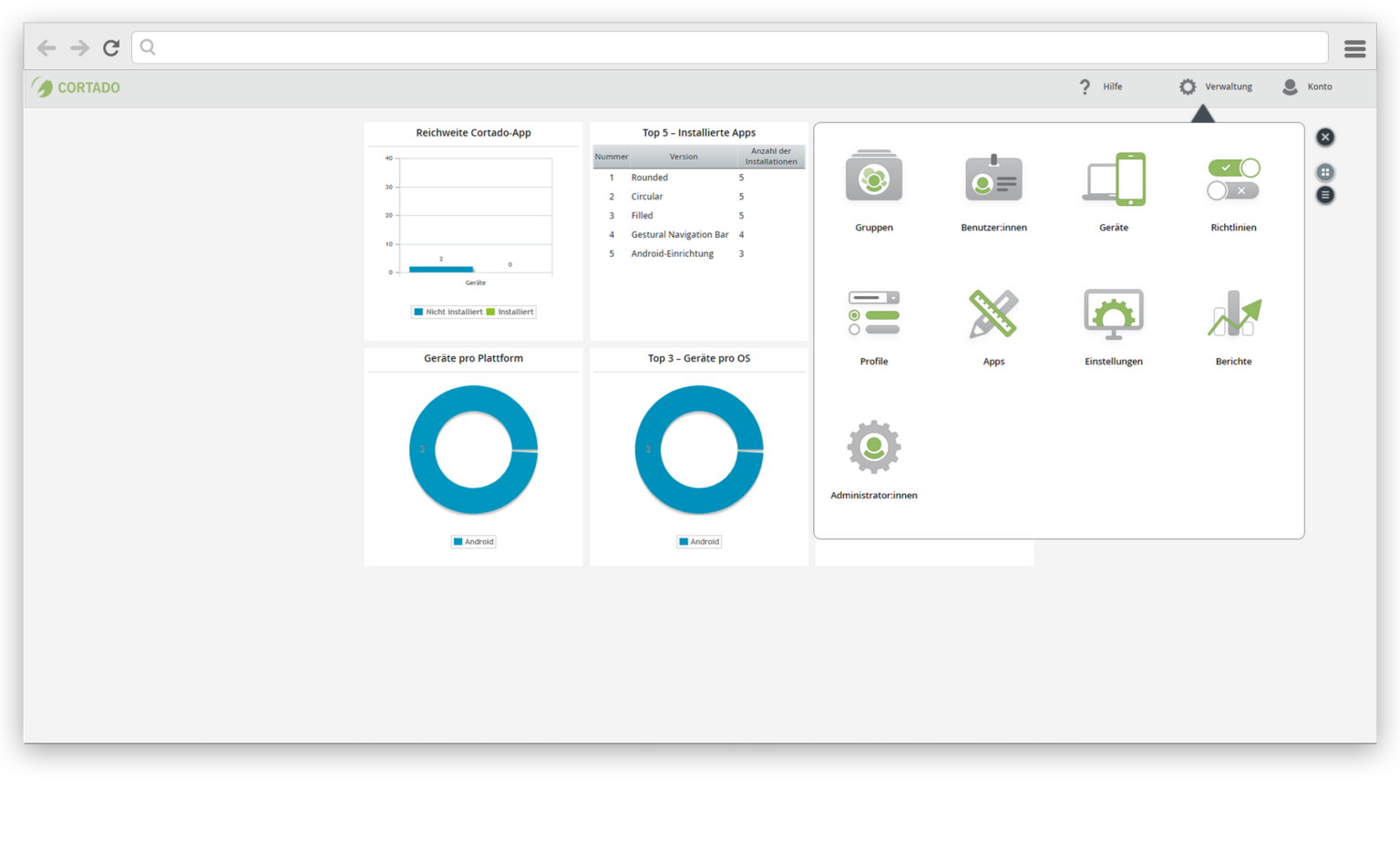Open the Apps ruler-and-pencil icon
Image resolution: width=1400 pixels, height=850 pixels.
pos(993,313)
